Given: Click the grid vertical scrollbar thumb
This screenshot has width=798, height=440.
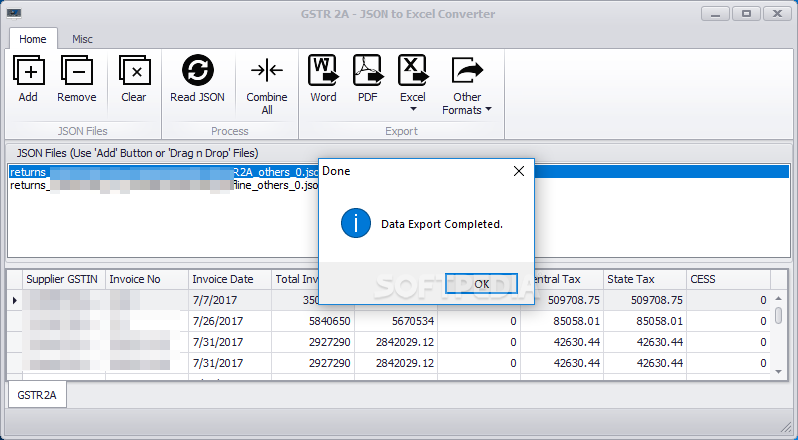Looking at the screenshot, I should [779, 315].
